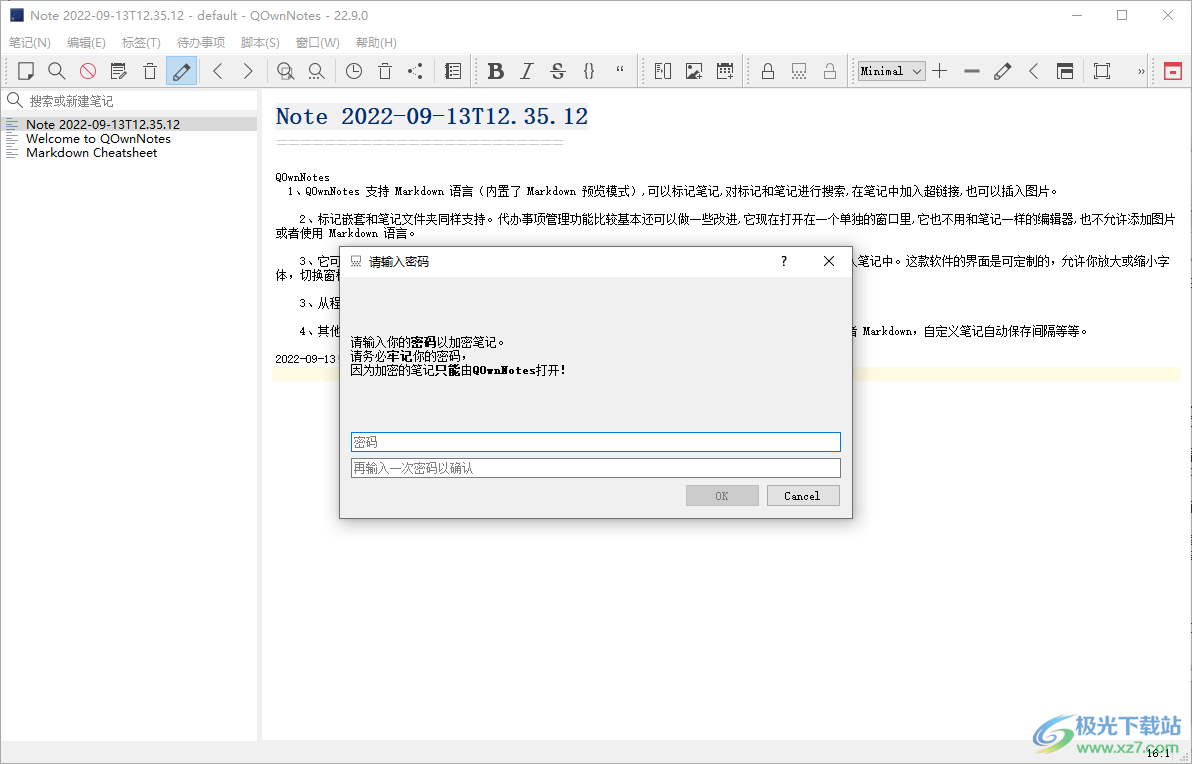1192x764 pixels.
Task: Click the notebook list icon
Action: [x=453, y=71]
